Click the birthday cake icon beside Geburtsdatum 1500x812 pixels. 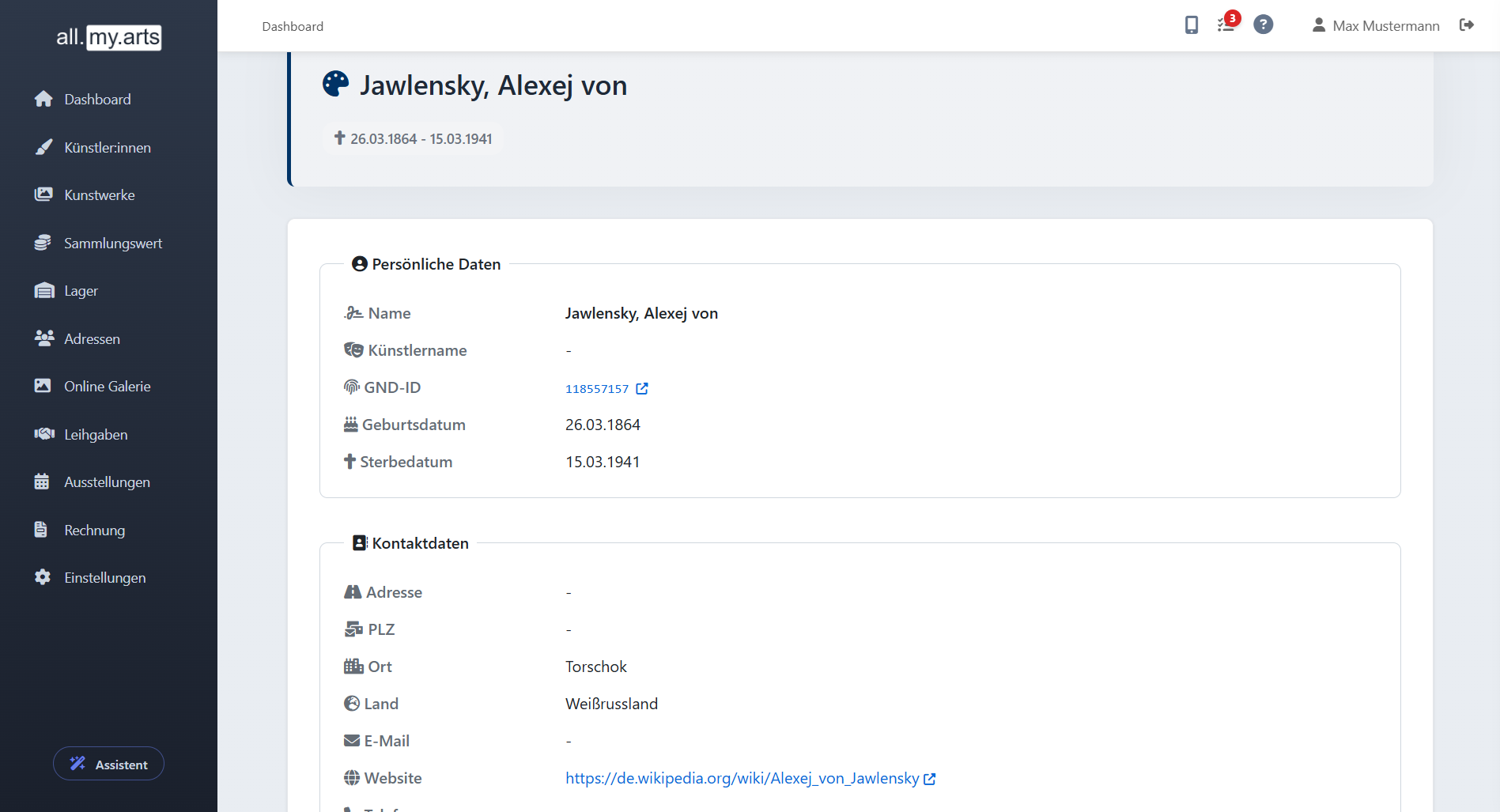351,425
